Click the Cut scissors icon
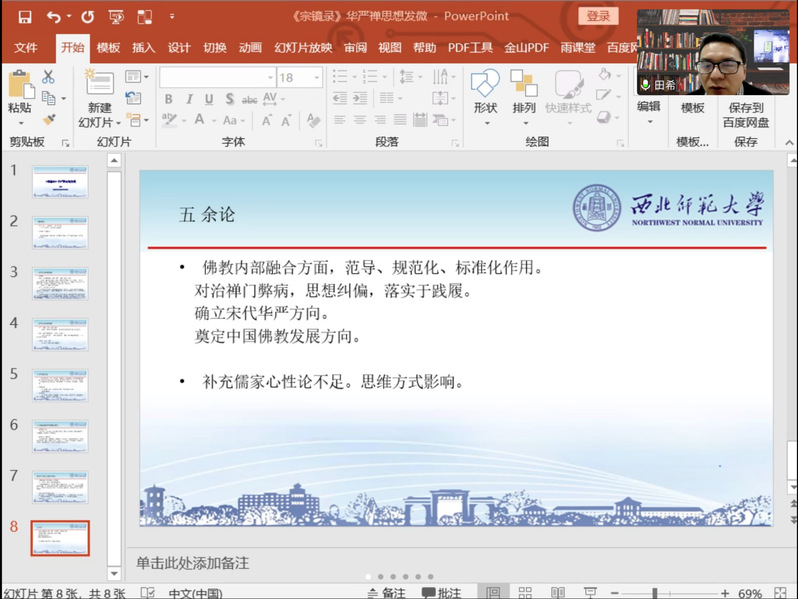Screen dimensions: 798x599 click(x=48, y=77)
